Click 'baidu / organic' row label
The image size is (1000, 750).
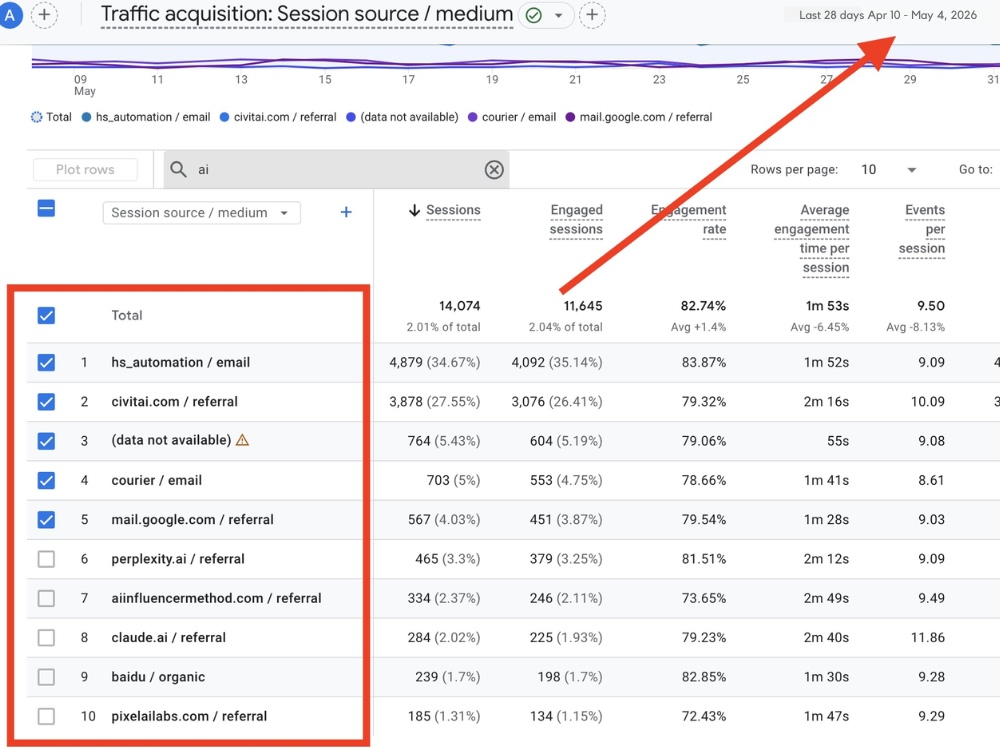coord(158,677)
